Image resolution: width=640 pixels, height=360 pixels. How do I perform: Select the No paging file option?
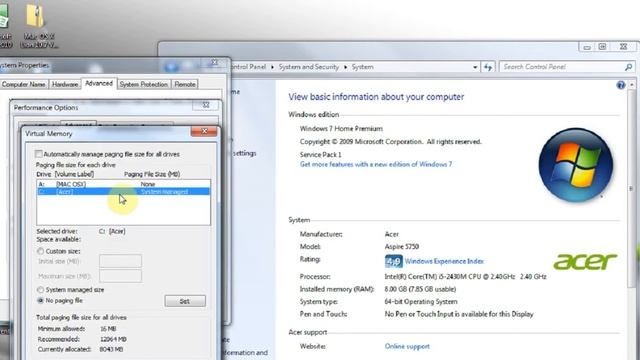coord(40,300)
